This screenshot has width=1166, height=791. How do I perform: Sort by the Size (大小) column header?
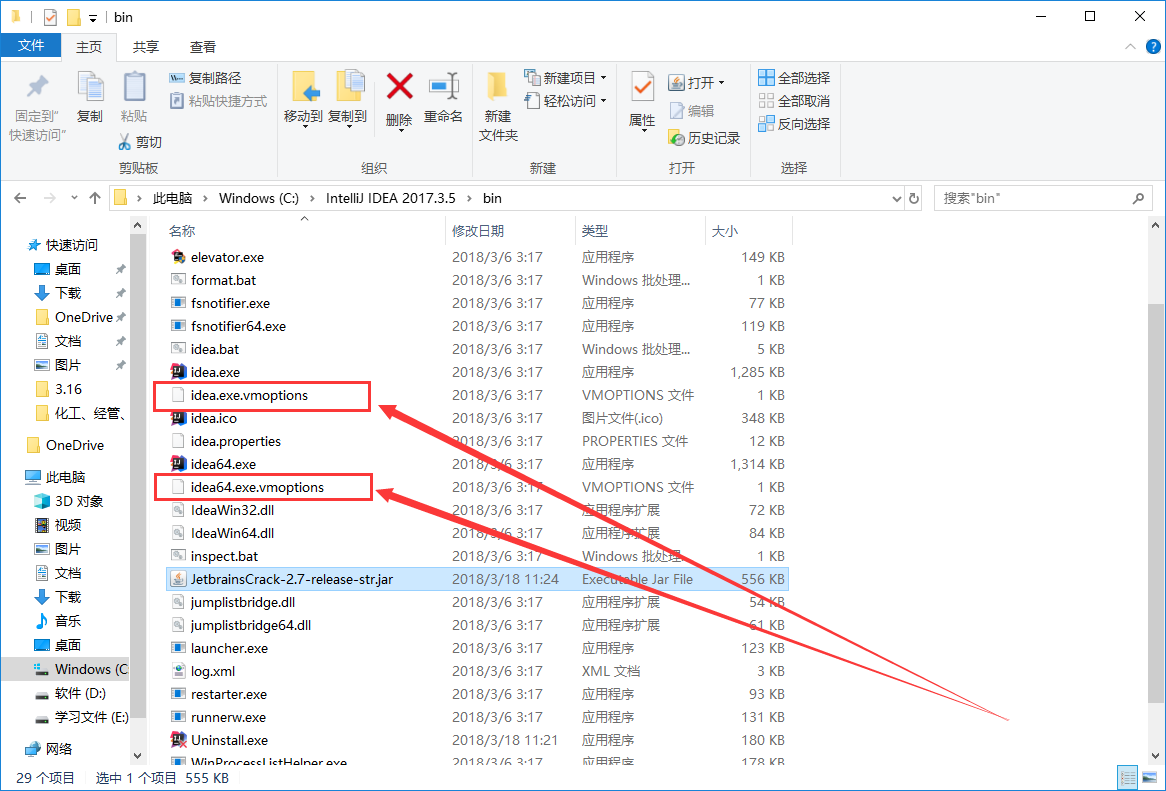point(725,231)
